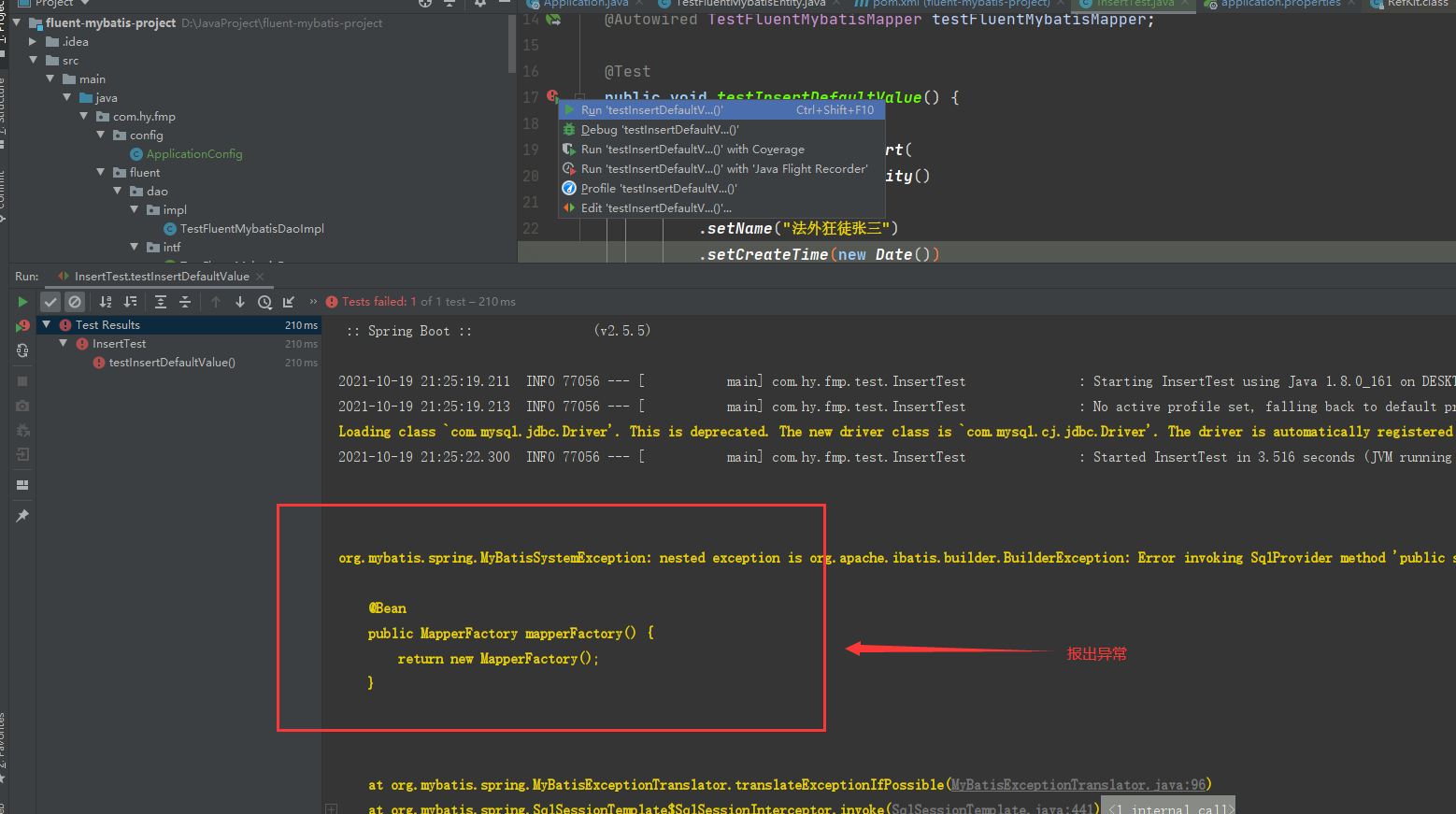The image size is (1456, 814).
Task: Collapse the config package
Action: coord(101,135)
